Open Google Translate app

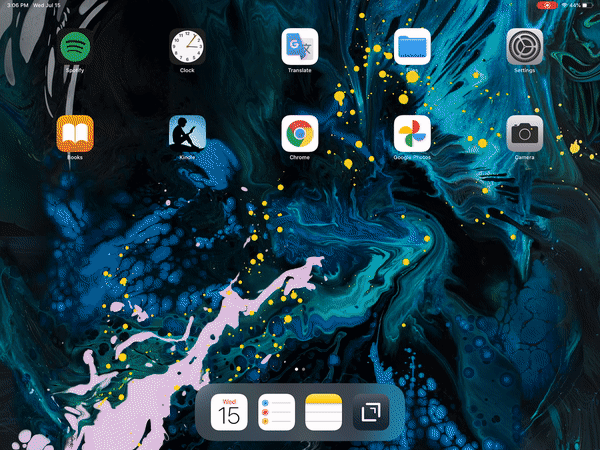pyautogui.click(x=299, y=46)
